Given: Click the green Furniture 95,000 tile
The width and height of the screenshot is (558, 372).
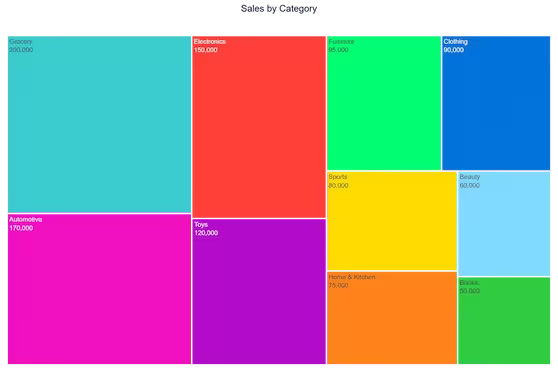Looking at the screenshot, I should point(384,103).
